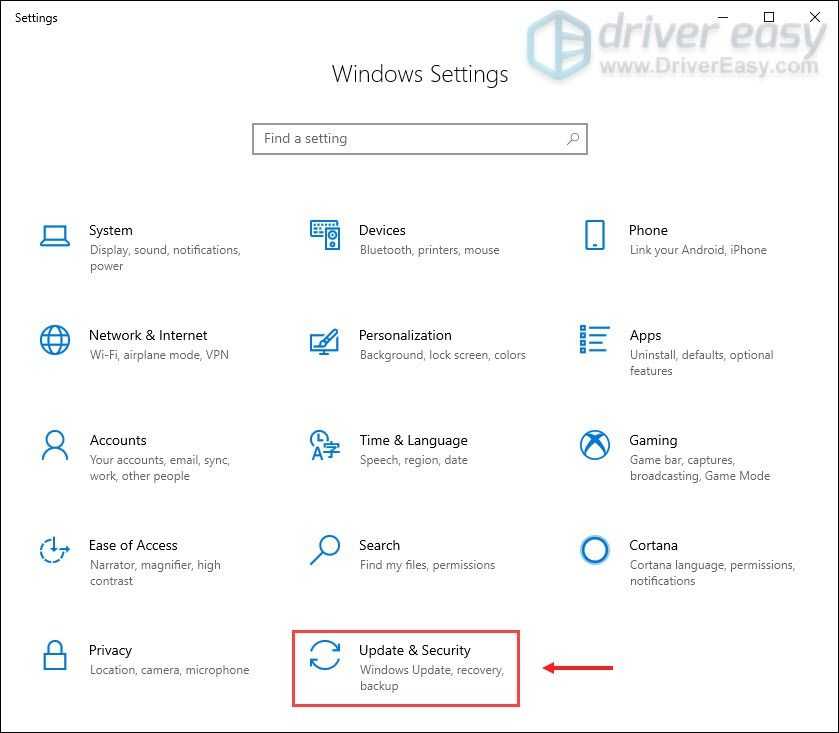
Task: Click the Privacy padlock icon
Action: [54, 655]
